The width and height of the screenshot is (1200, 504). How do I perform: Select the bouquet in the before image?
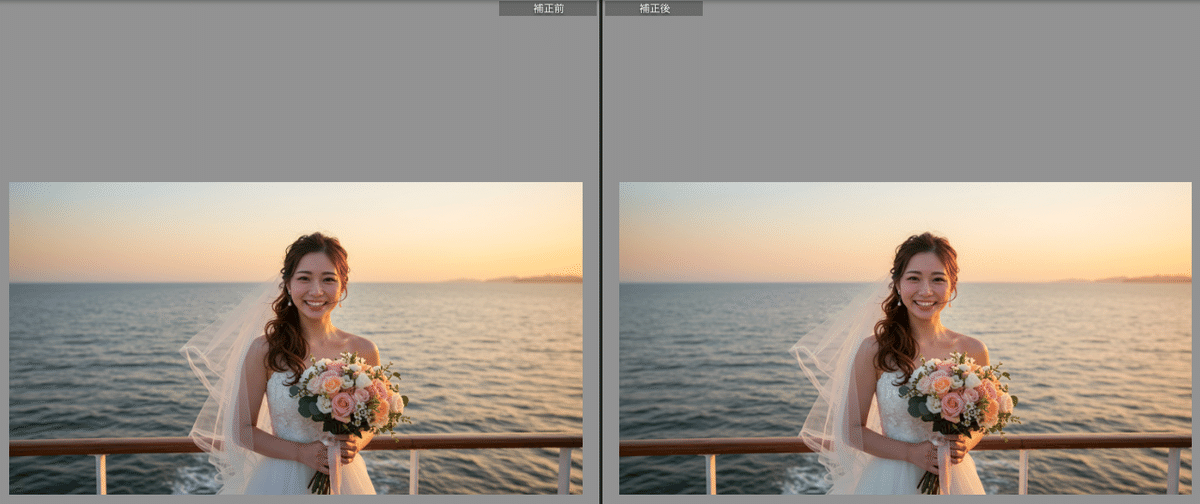[349, 393]
